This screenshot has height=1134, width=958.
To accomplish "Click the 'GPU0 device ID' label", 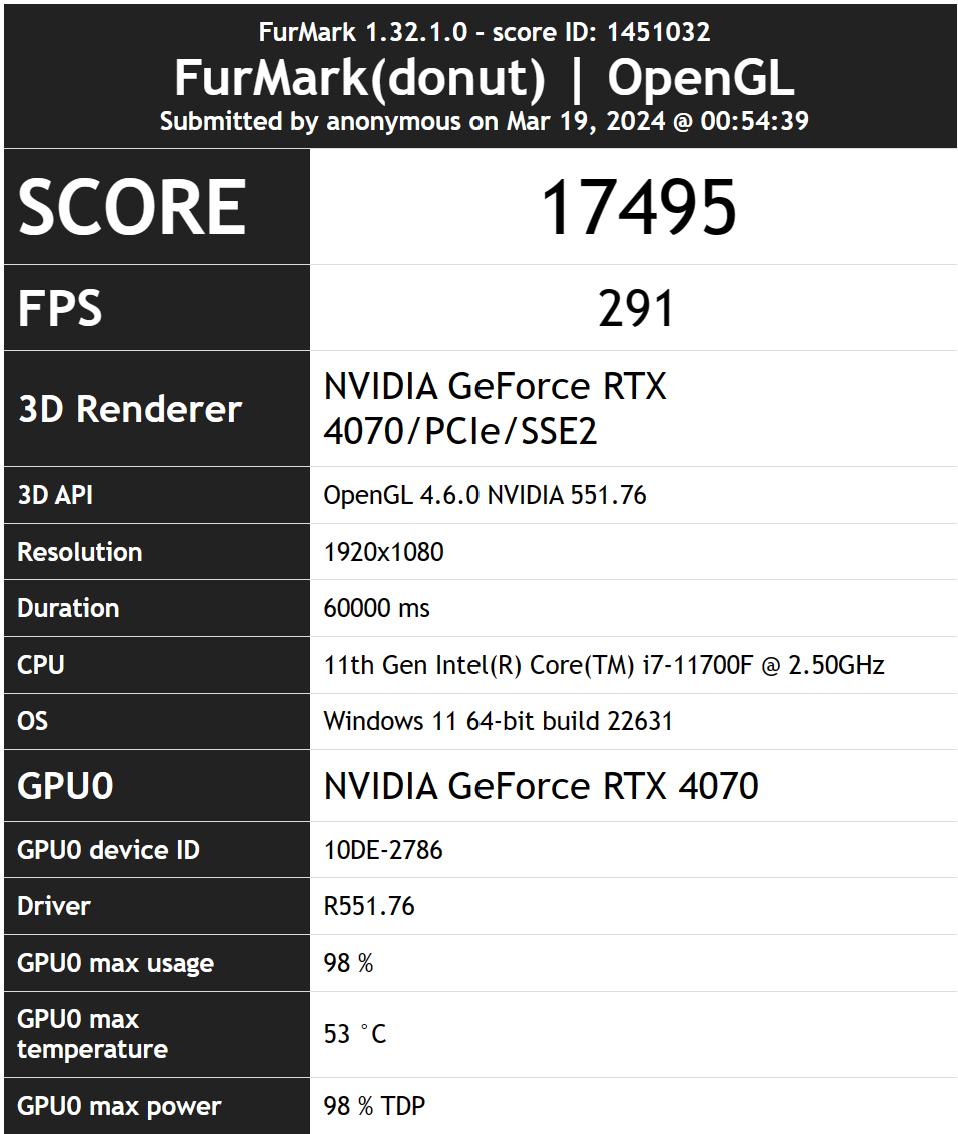I will (108, 850).
